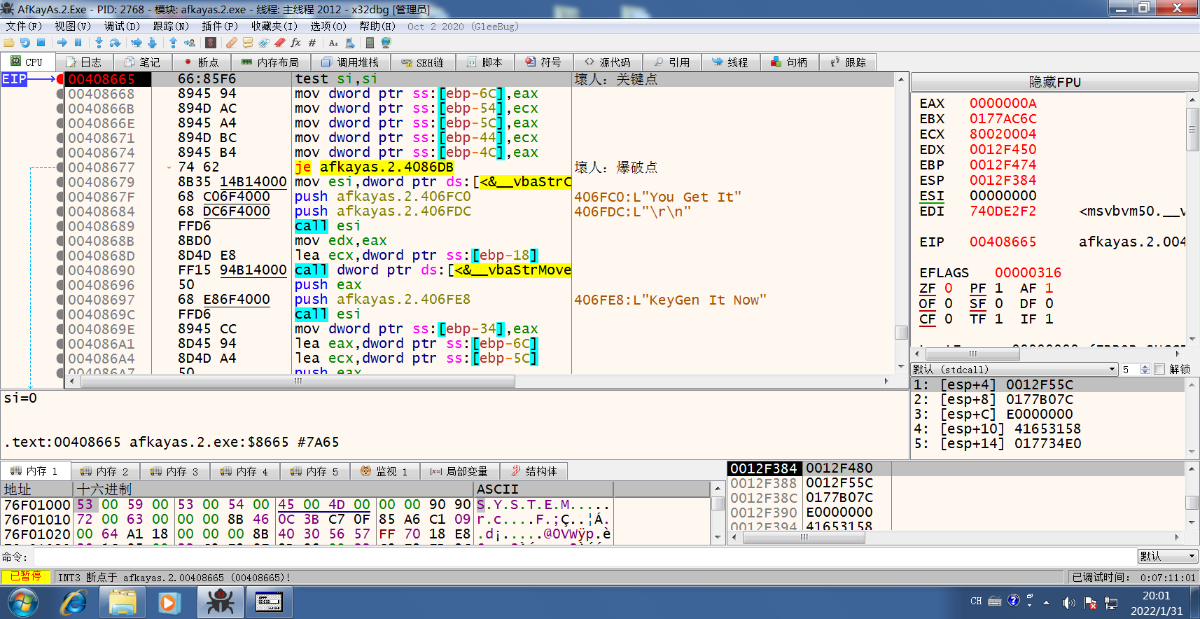This screenshot has height=619, width=1200.
Task: Click the Trace Over toolbar icon
Action: (152, 43)
